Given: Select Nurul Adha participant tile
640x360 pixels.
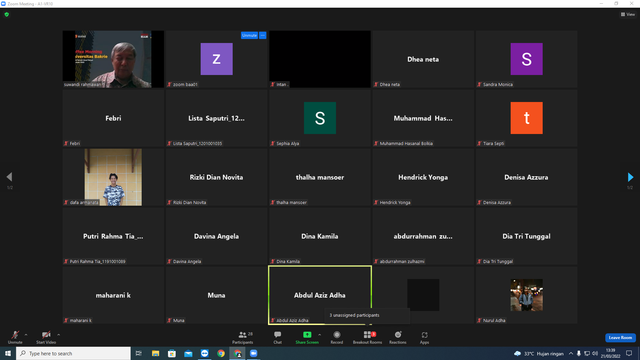Looking at the screenshot, I should coord(526,295).
